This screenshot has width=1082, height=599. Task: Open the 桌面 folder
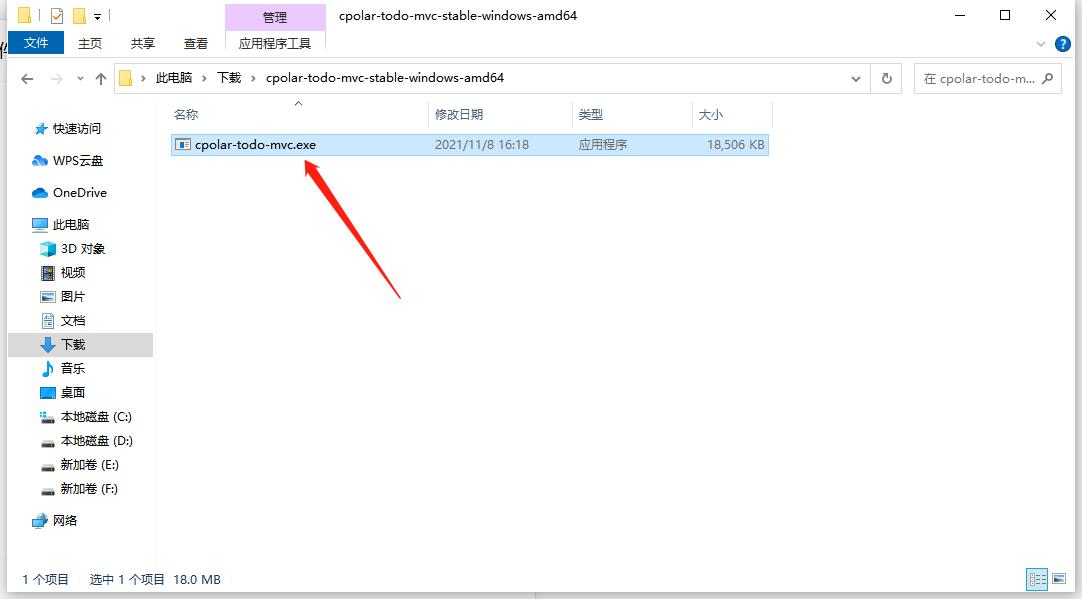point(72,393)
